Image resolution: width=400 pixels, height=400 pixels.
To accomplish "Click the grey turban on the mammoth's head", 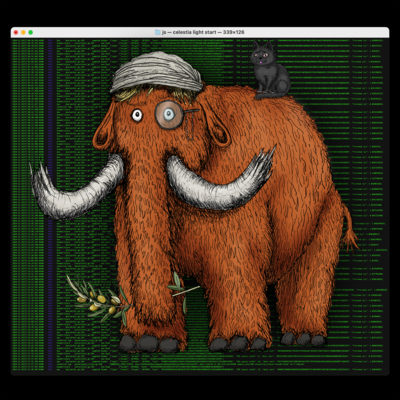I will click(156, 72).
